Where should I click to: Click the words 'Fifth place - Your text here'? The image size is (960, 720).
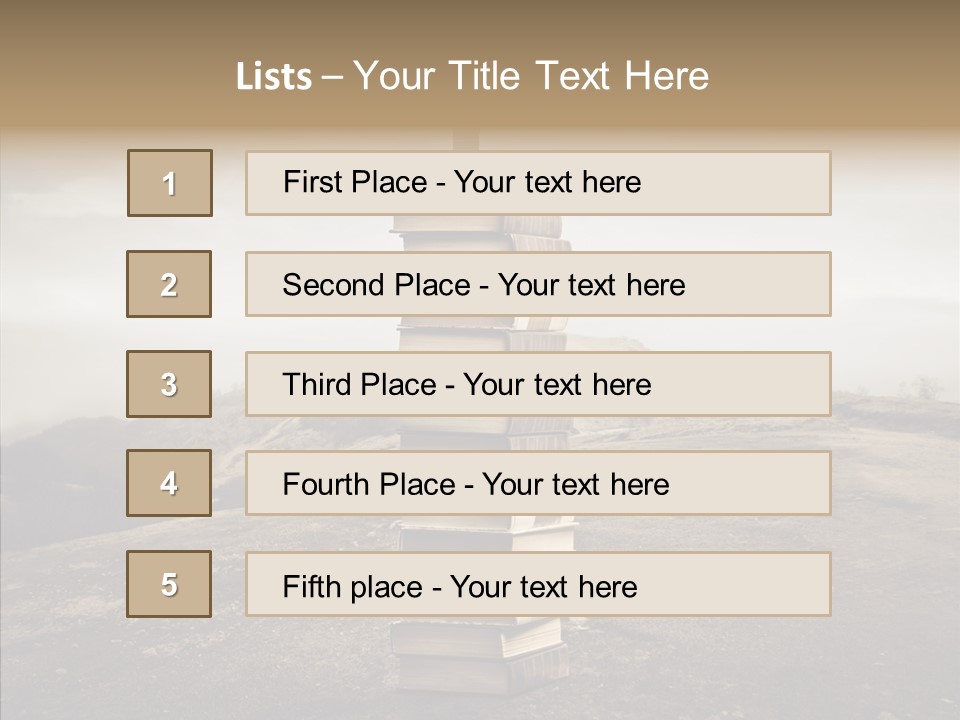(x=460, y=587)
